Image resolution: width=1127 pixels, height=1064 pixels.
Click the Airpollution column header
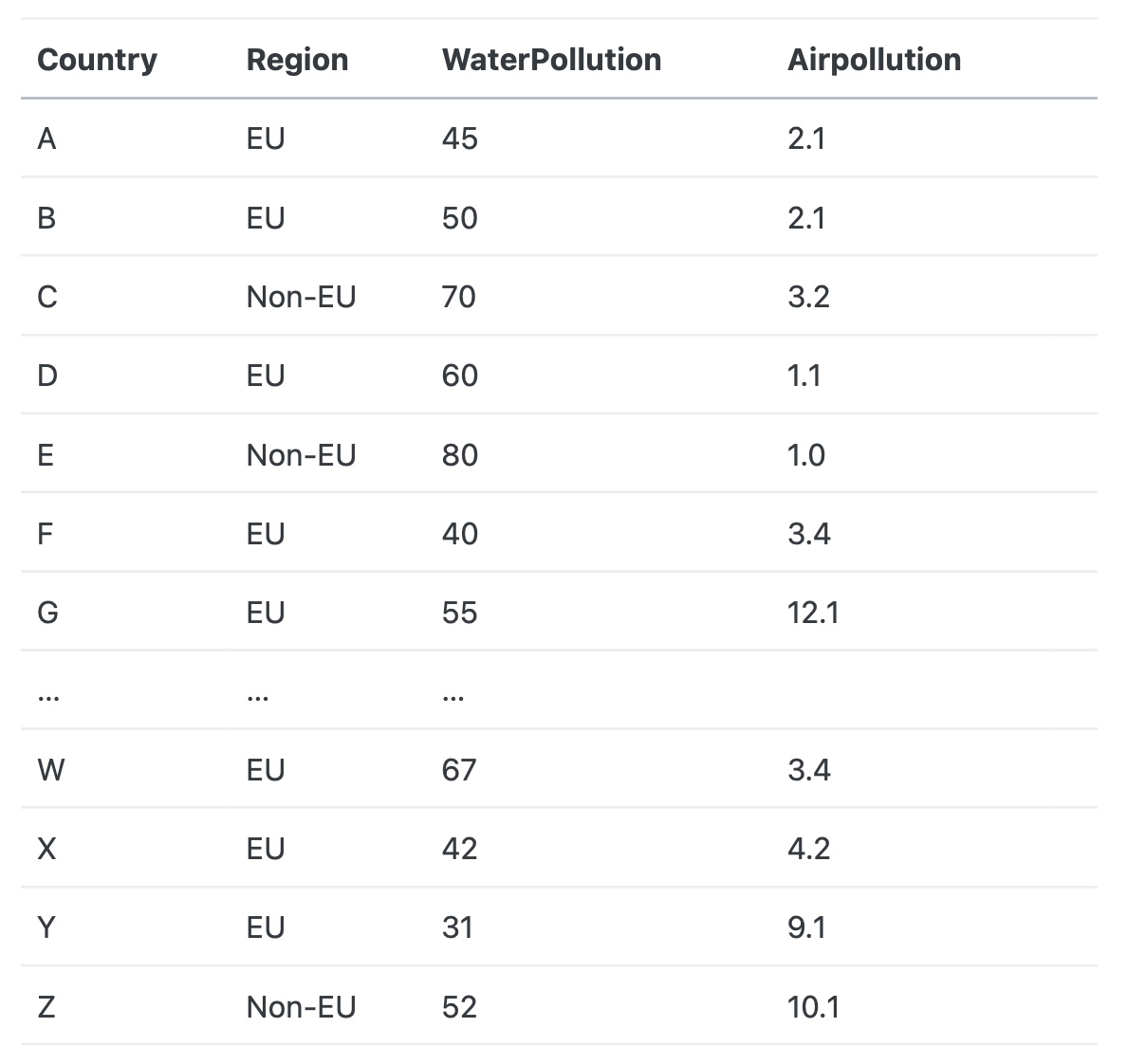(x=874, y=60)
